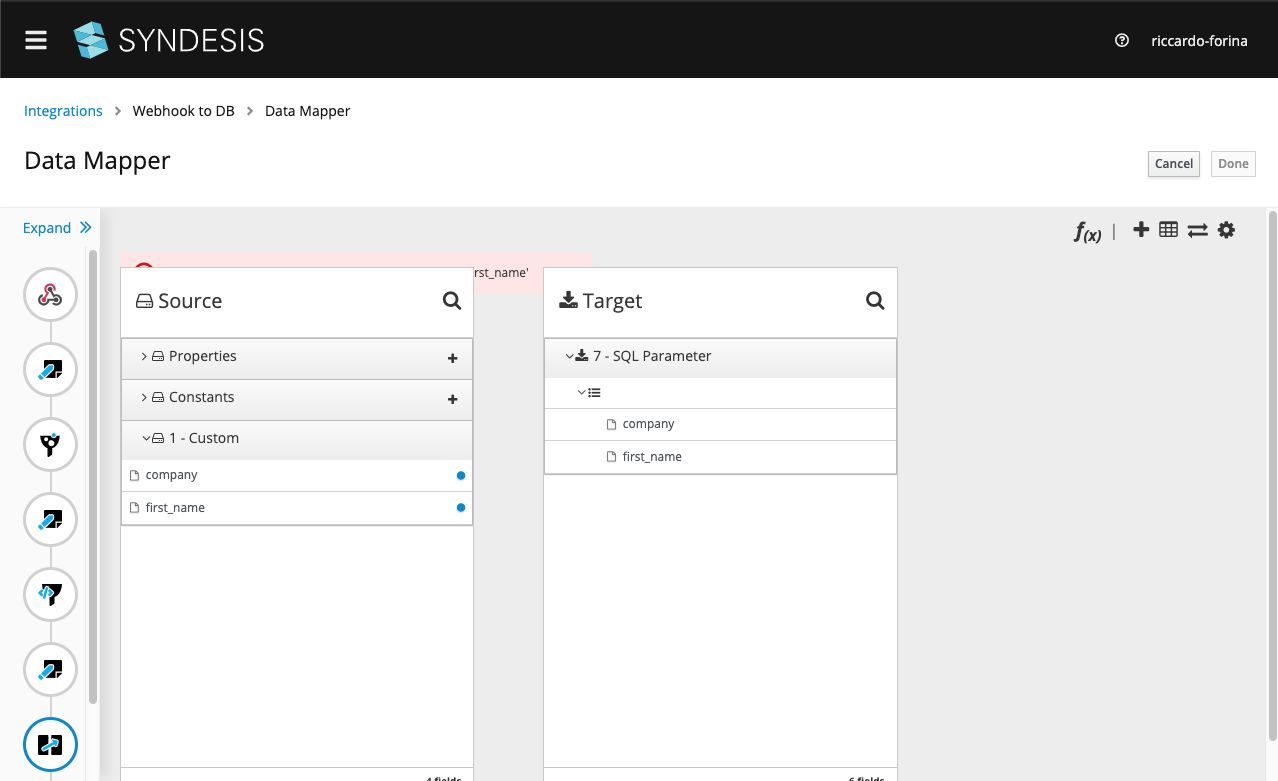The image size is (1278, 781).
Task: Select the source first_name field
Action: [x=297, y=508]
